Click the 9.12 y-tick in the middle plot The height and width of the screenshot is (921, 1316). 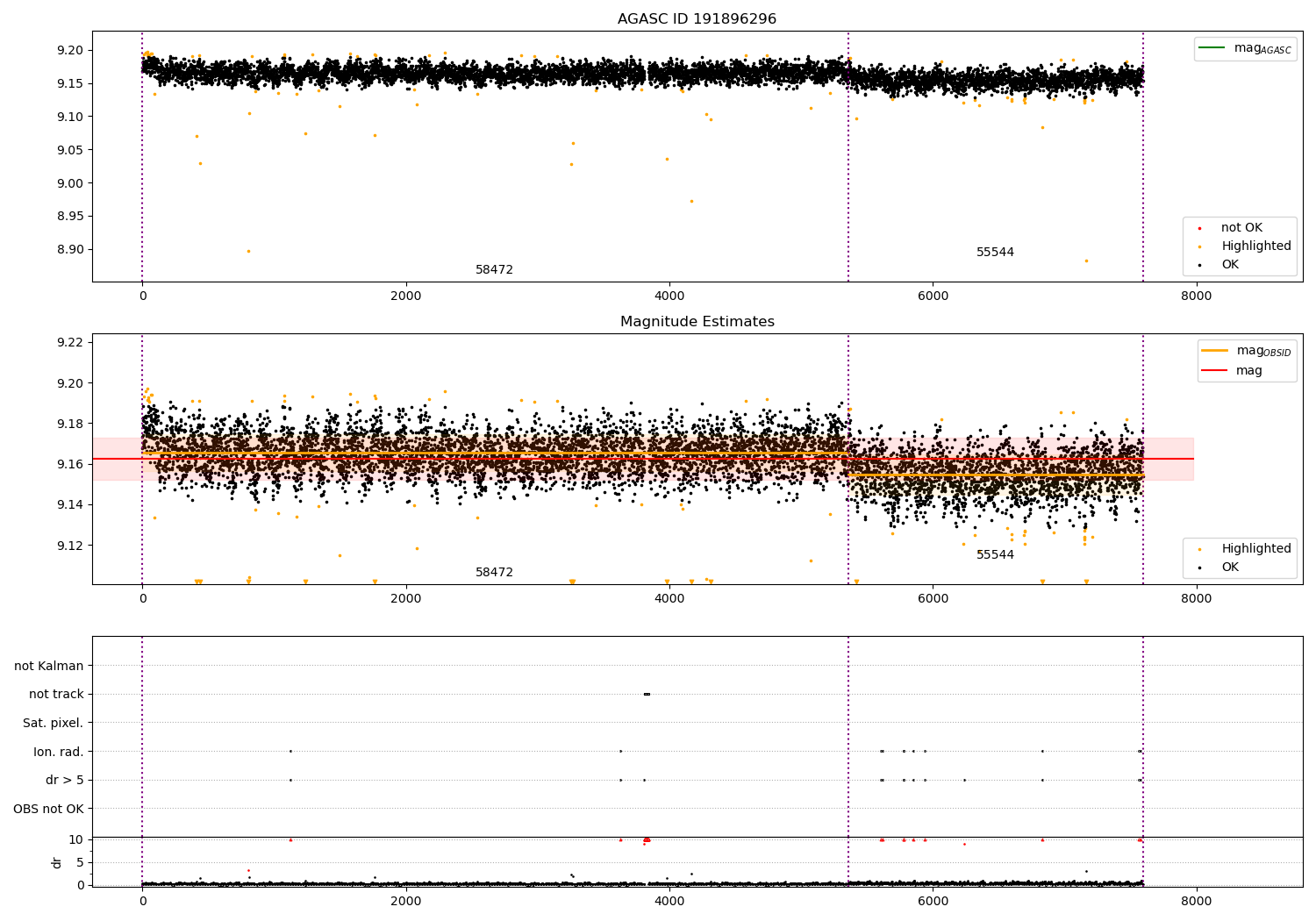[x=69, y=546]
